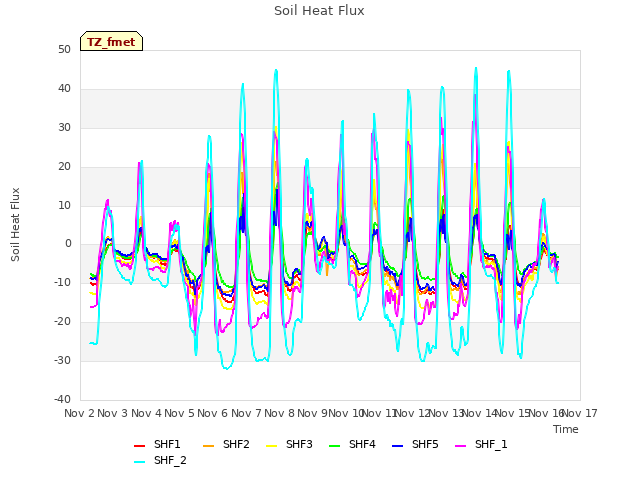Toggle the SHF2 legend entry
Viewport: 640px width, 480px height.
point(226,444)
